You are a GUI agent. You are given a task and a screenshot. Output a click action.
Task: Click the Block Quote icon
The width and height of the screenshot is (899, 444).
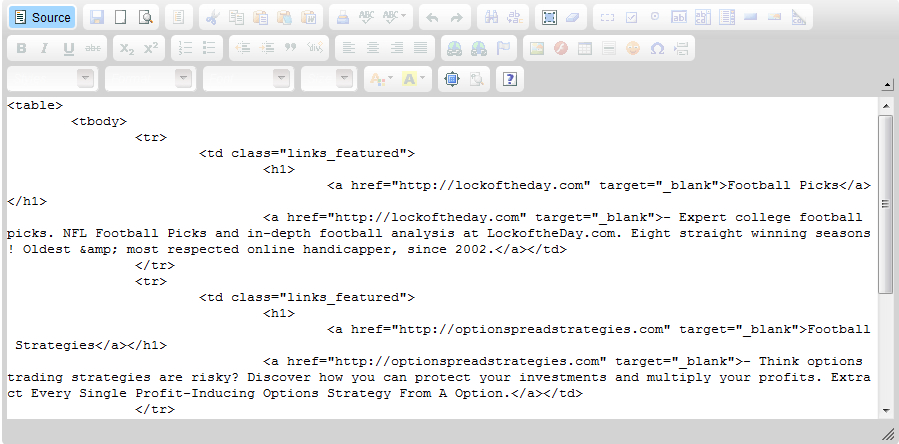(x=291, y=49)
